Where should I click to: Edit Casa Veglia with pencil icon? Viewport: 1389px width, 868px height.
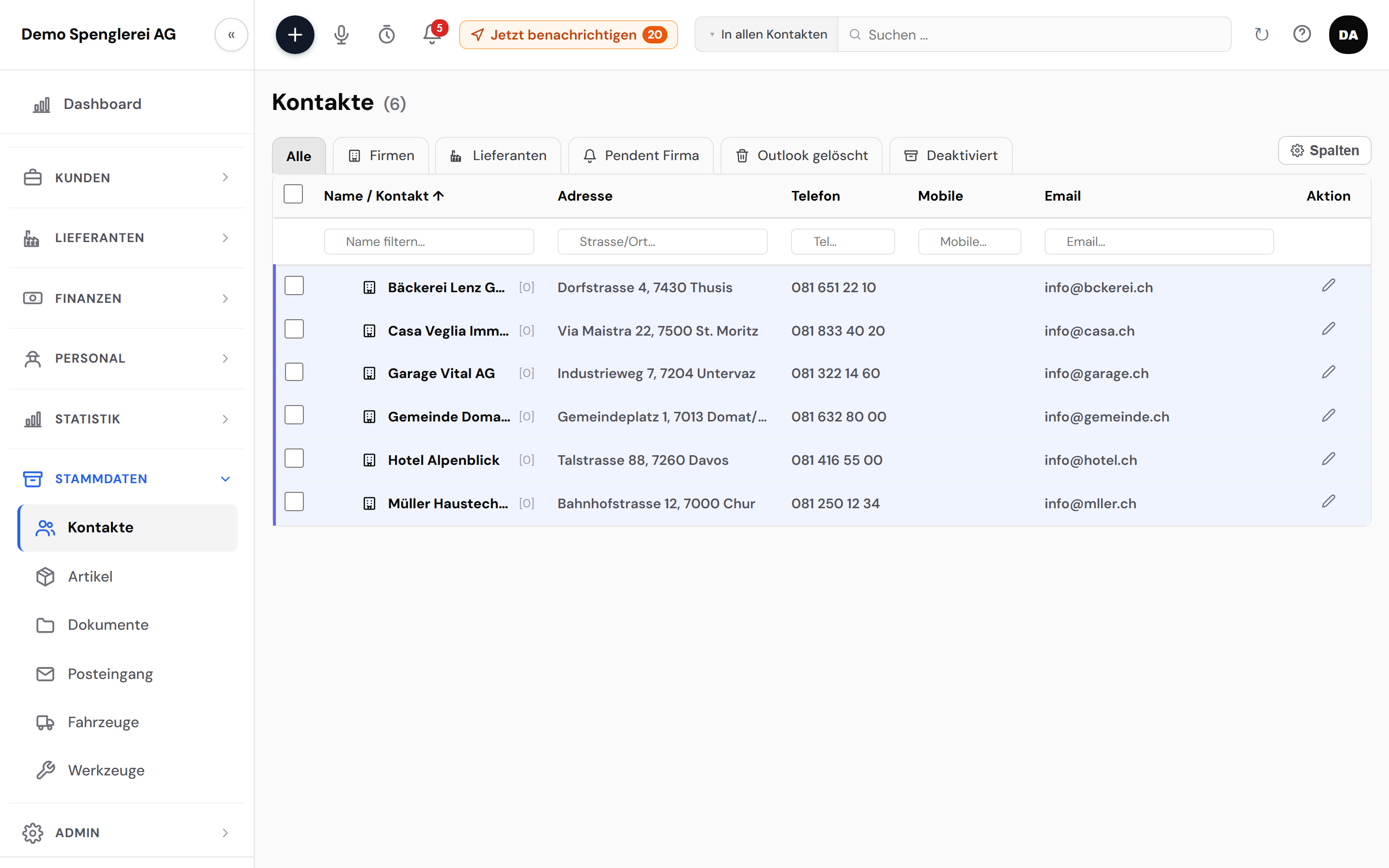(x=1328, y=329)
